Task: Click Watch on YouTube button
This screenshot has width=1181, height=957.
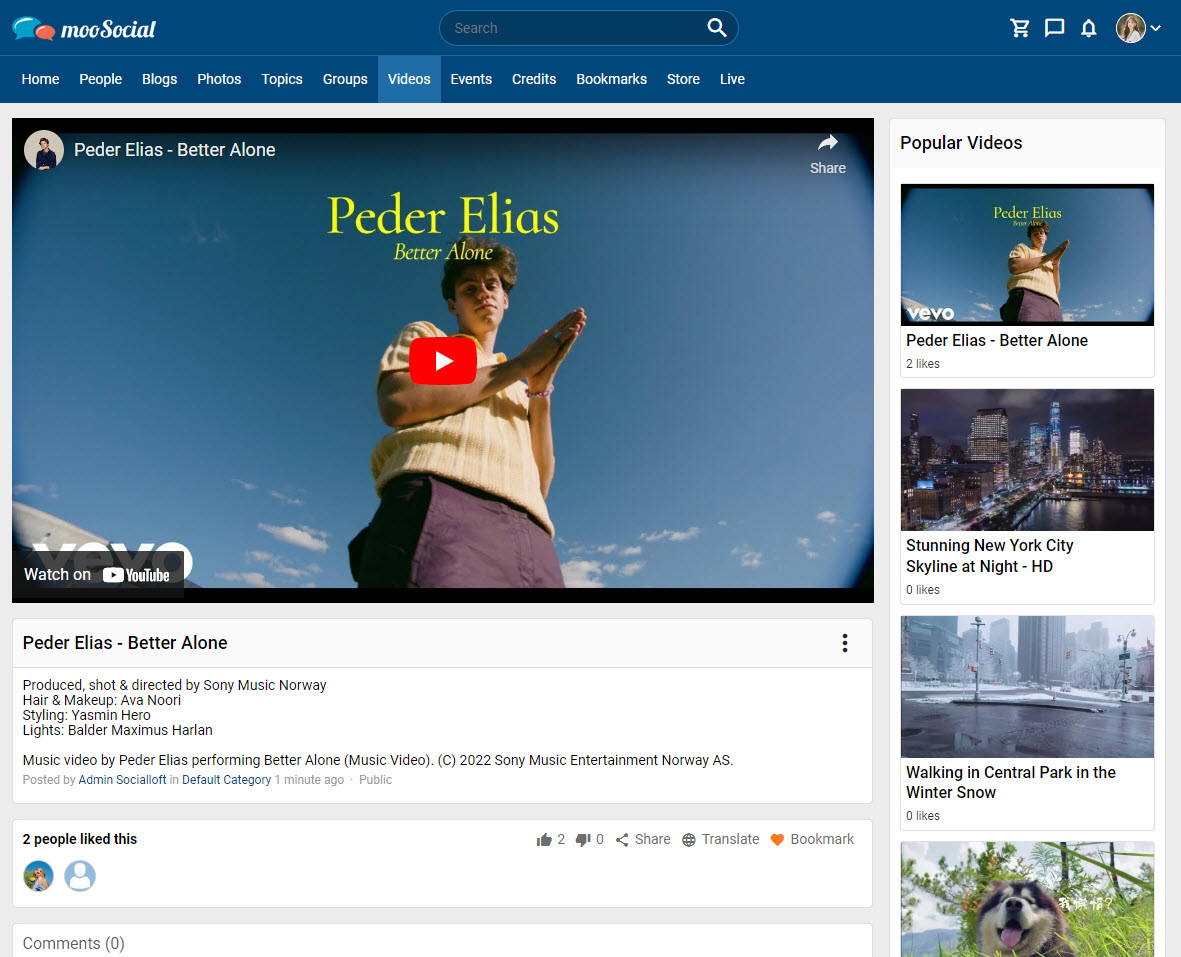Action: point(98,575)
